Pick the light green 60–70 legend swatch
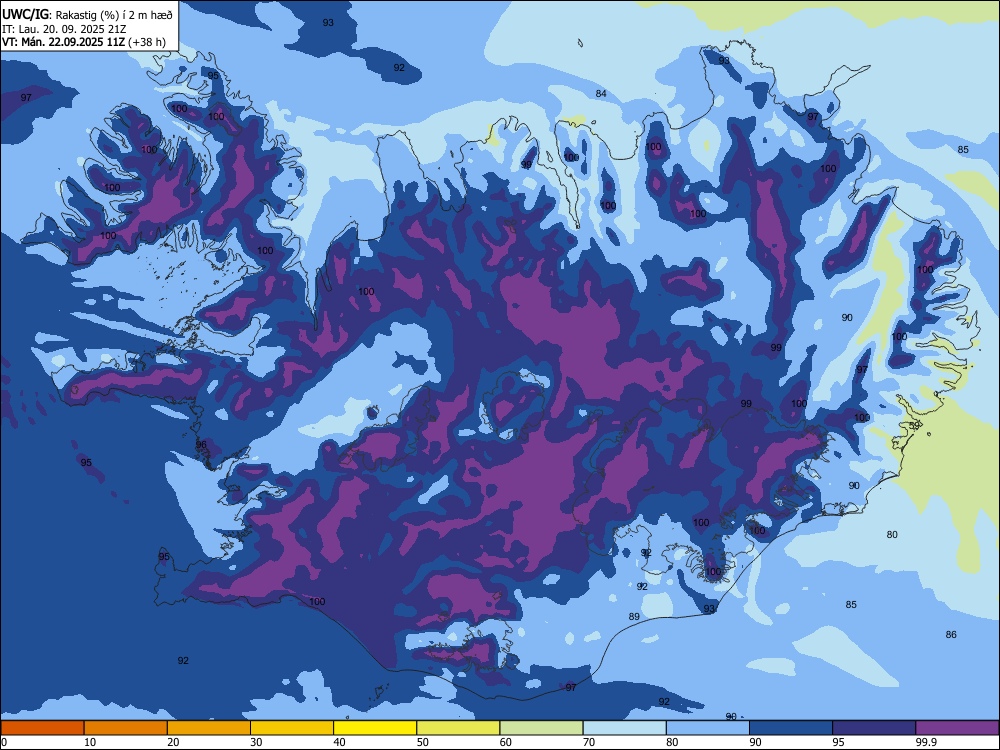The height and width of the screenshot is (750, 1000). coord(541,728)
